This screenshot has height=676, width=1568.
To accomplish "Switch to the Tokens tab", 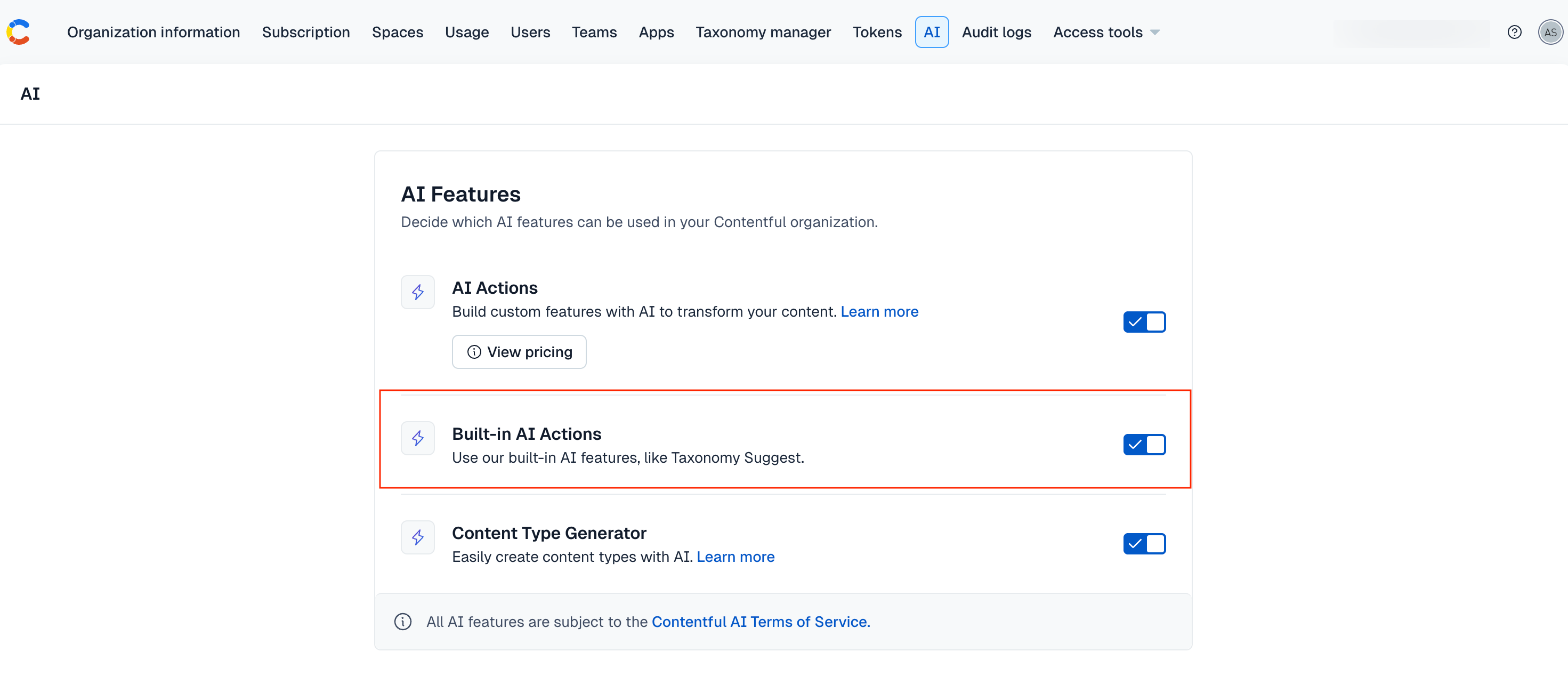I will 877,33.
